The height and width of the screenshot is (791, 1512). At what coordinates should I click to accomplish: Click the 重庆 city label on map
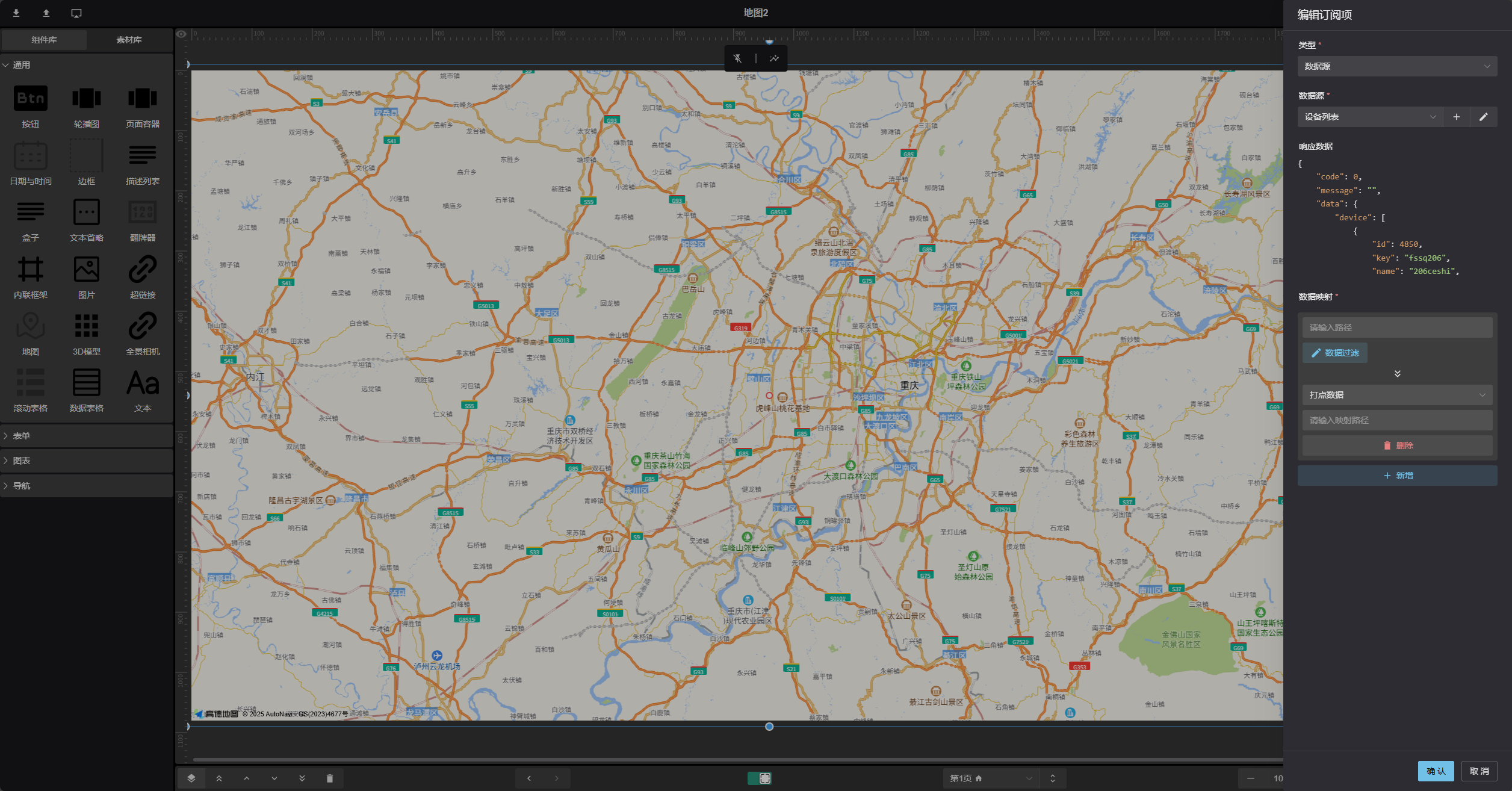pyautogui.click(x=909, y=386)
